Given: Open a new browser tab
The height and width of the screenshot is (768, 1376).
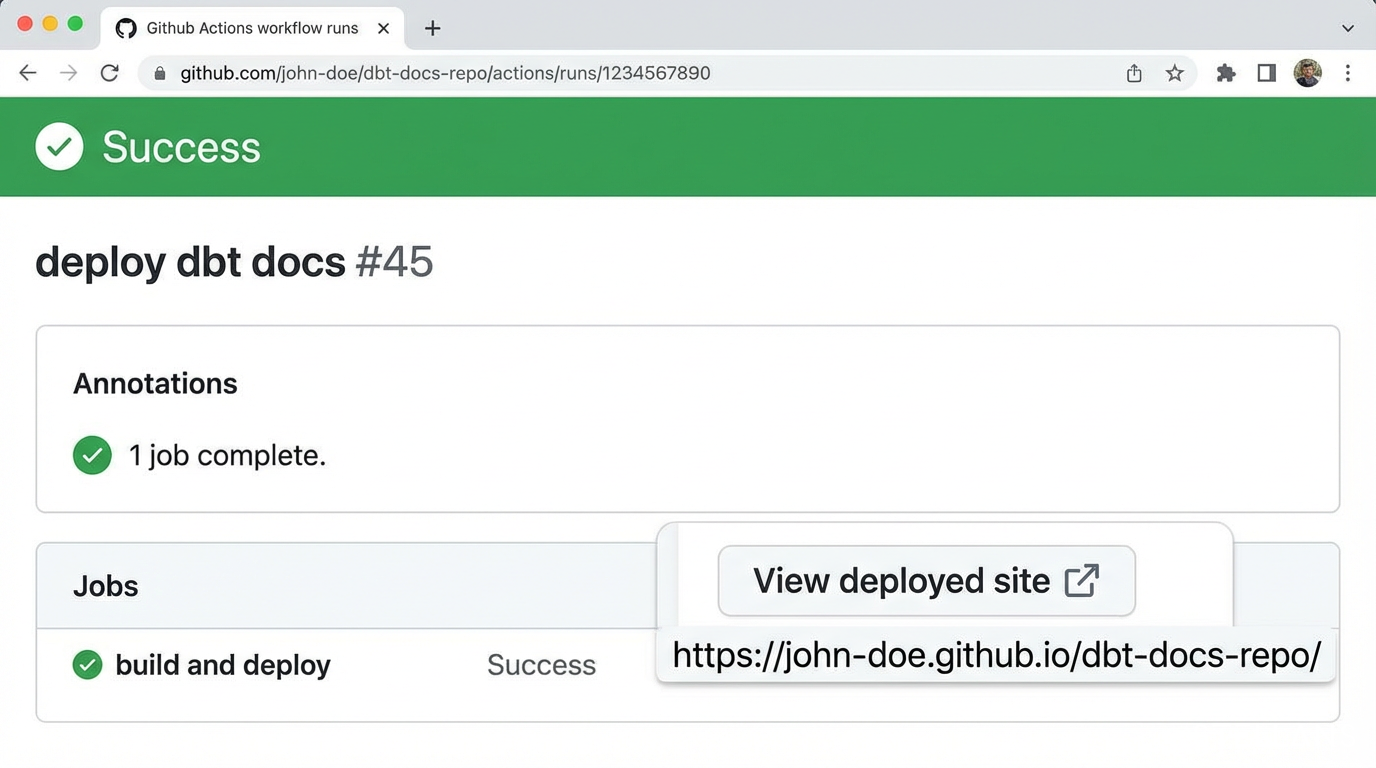Looking at the screenshot, I should click(x=432, y=28).
